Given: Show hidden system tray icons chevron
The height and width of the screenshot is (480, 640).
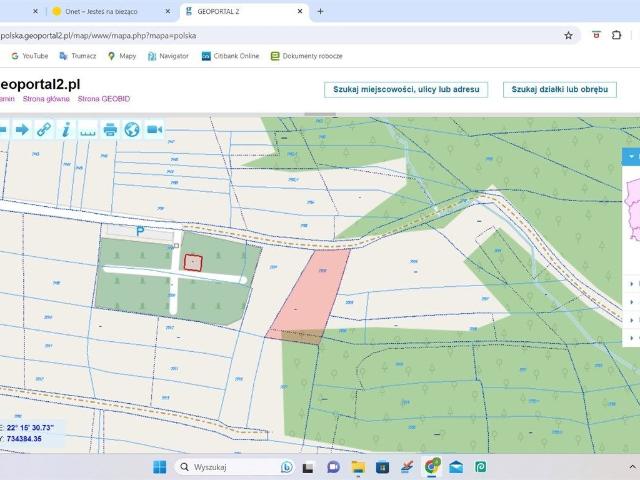Looking at the screenshot, I should 633,467.
